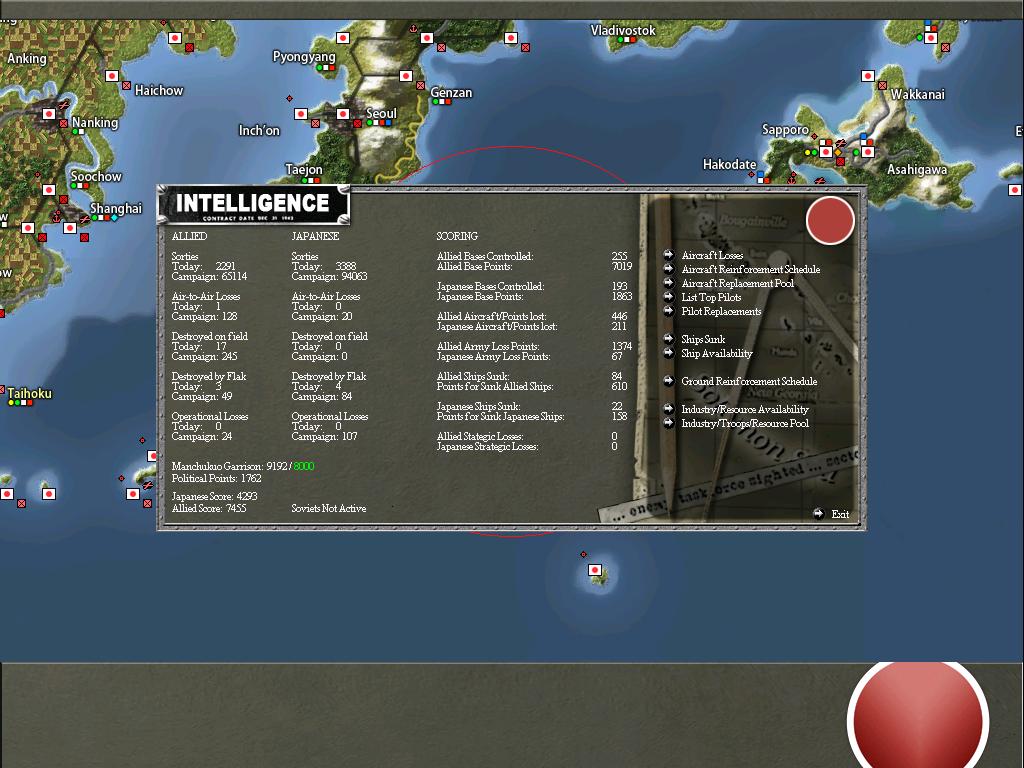The image size is (1024, 768).
Task: Open the Pilot Replacements screen
Action: click(x=721, y=312)
